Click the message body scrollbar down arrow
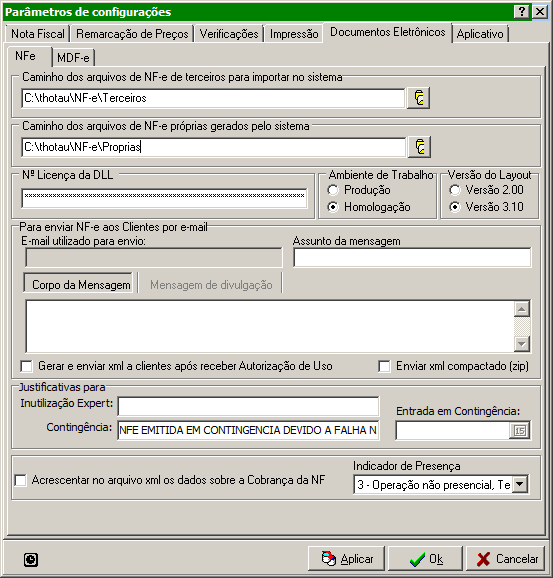The width and height of the screenshot is (553, 578). 522,344
